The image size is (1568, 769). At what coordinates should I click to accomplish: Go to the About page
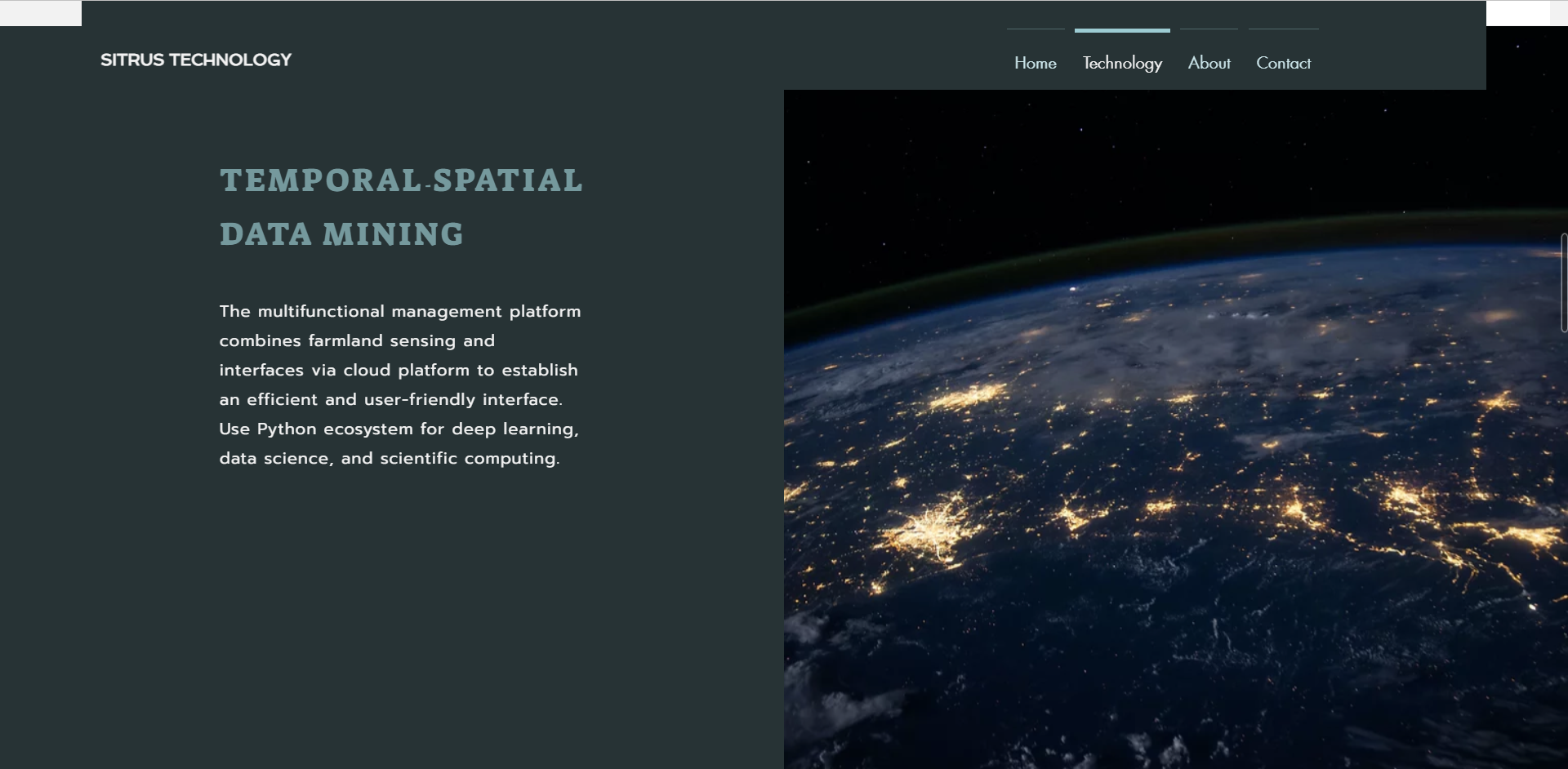1209,63
